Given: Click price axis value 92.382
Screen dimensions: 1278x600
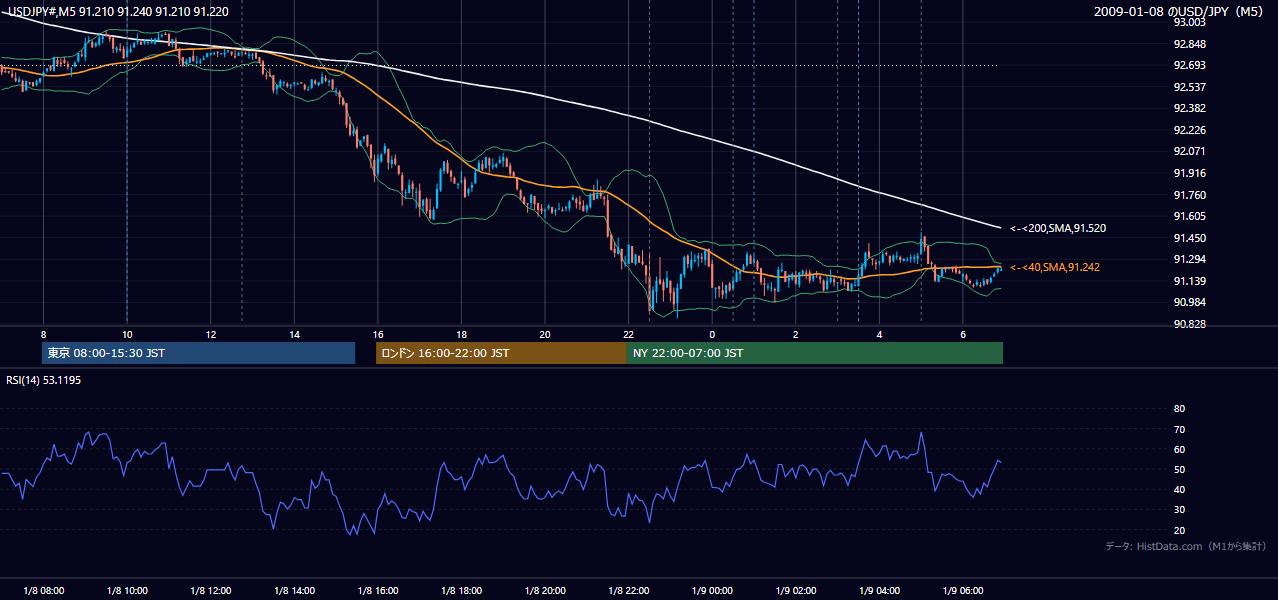Looking at the screenshot, I should [x=1189, y=108].
